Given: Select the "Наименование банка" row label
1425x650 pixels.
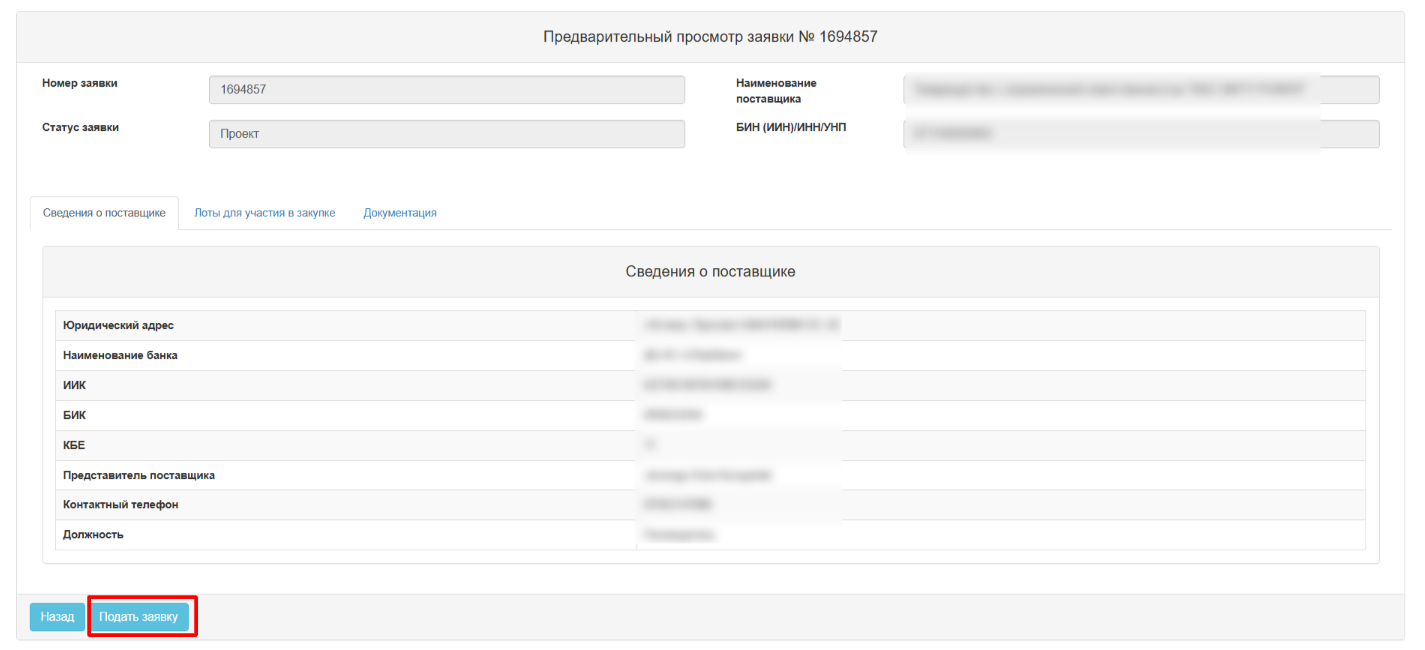Looking at the screenshot, I should (x=120, y=355).
